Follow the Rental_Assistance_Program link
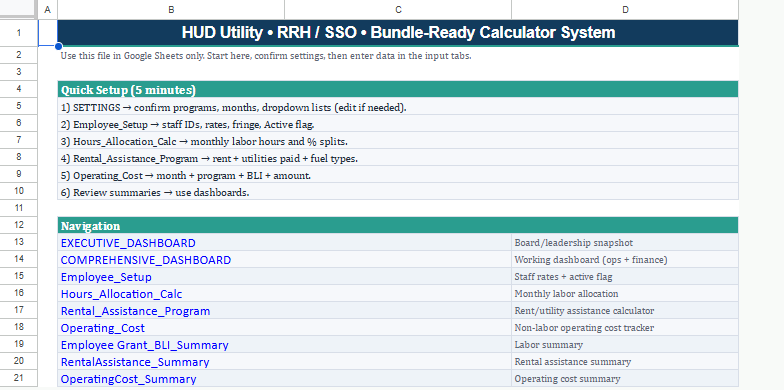The image size is (784, 390). [x=136, y=311]
